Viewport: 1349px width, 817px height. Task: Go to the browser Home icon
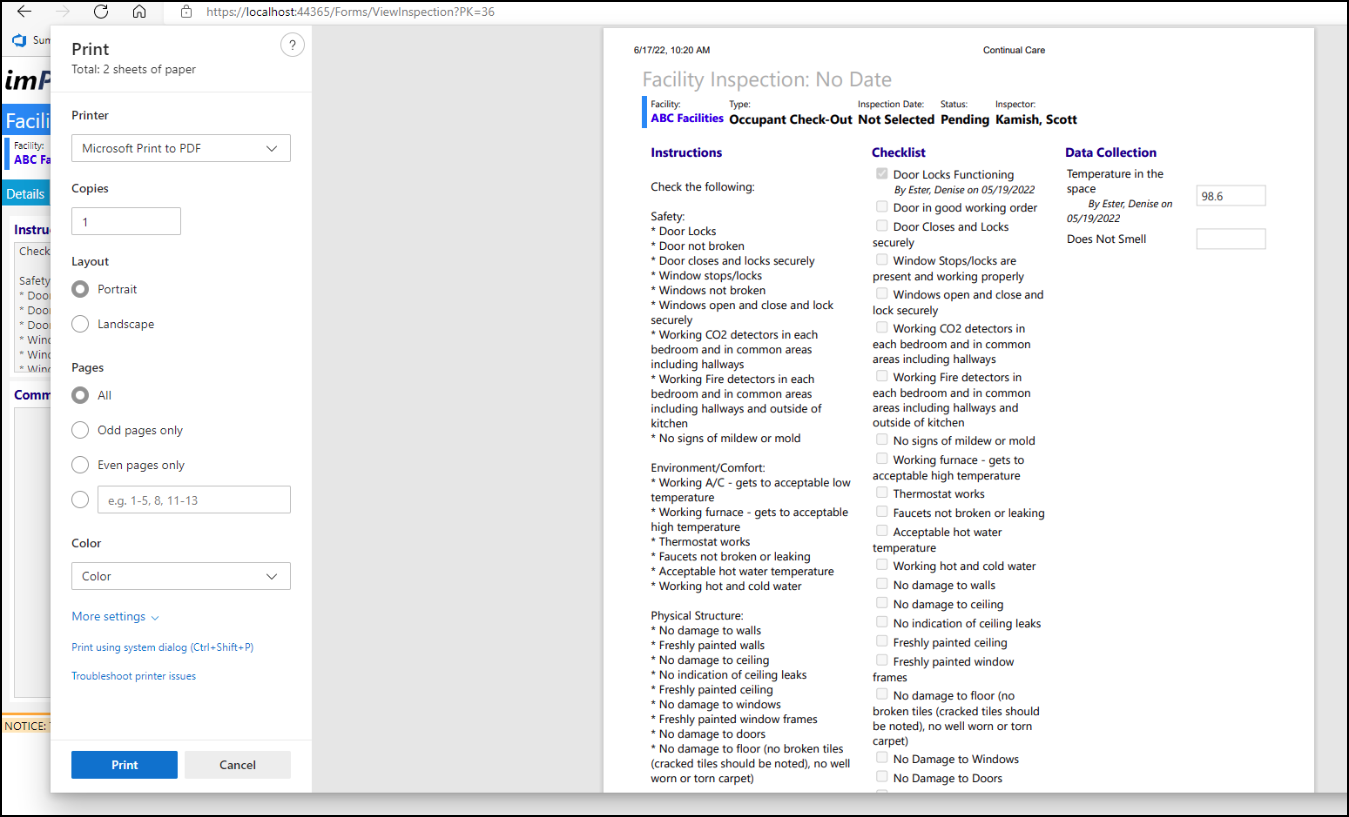tap(139, 12)
